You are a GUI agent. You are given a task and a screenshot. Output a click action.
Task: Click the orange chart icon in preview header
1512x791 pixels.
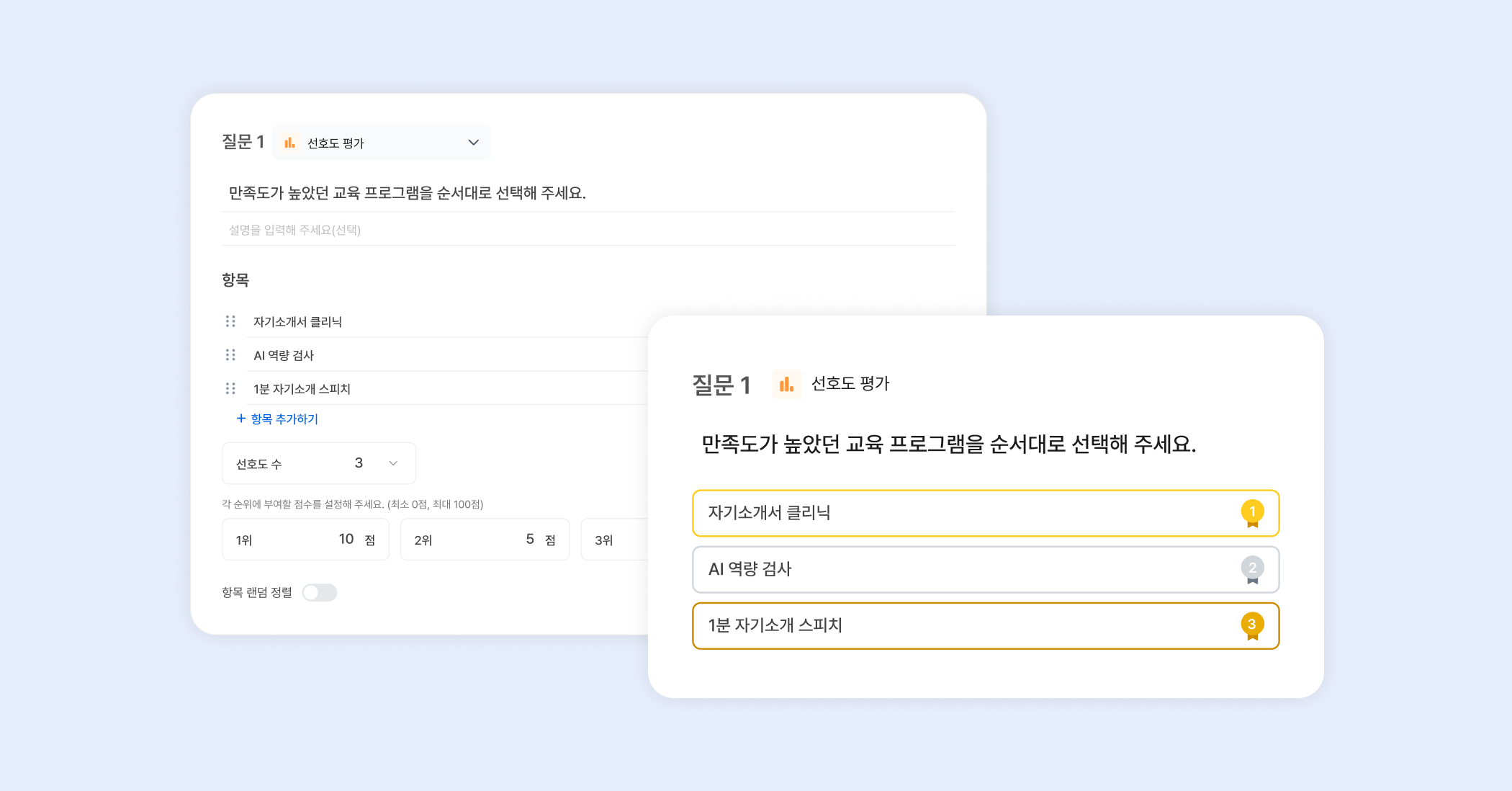tap(786, 384)
